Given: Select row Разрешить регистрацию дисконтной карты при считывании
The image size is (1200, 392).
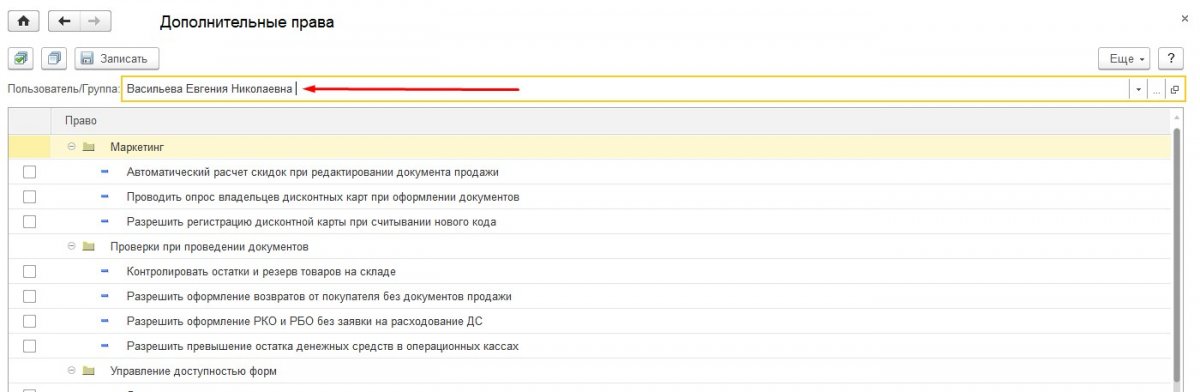Looking at the screenshot, I should pyautogui.click(x=589, y=222).
